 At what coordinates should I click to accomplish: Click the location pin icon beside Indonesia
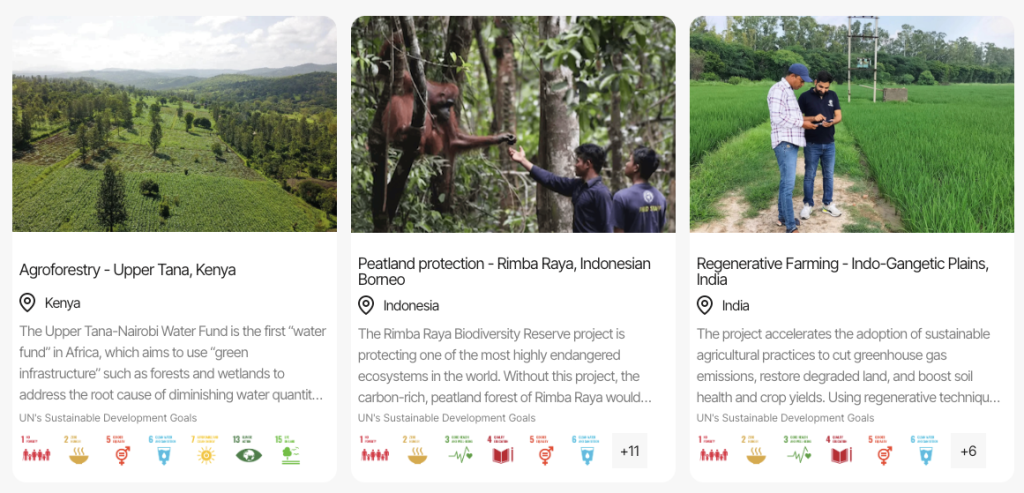click(x=367, y=306)
